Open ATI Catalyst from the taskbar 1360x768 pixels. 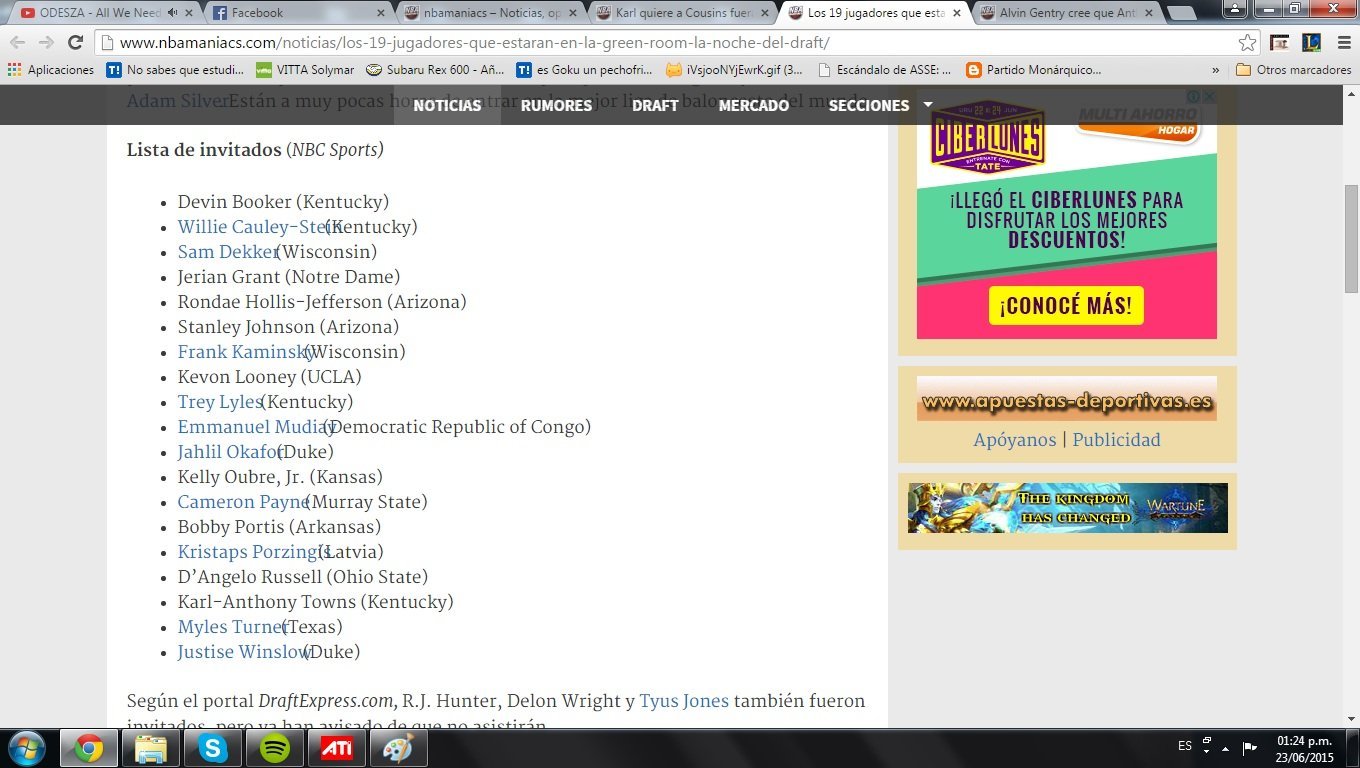click(336, 748)
